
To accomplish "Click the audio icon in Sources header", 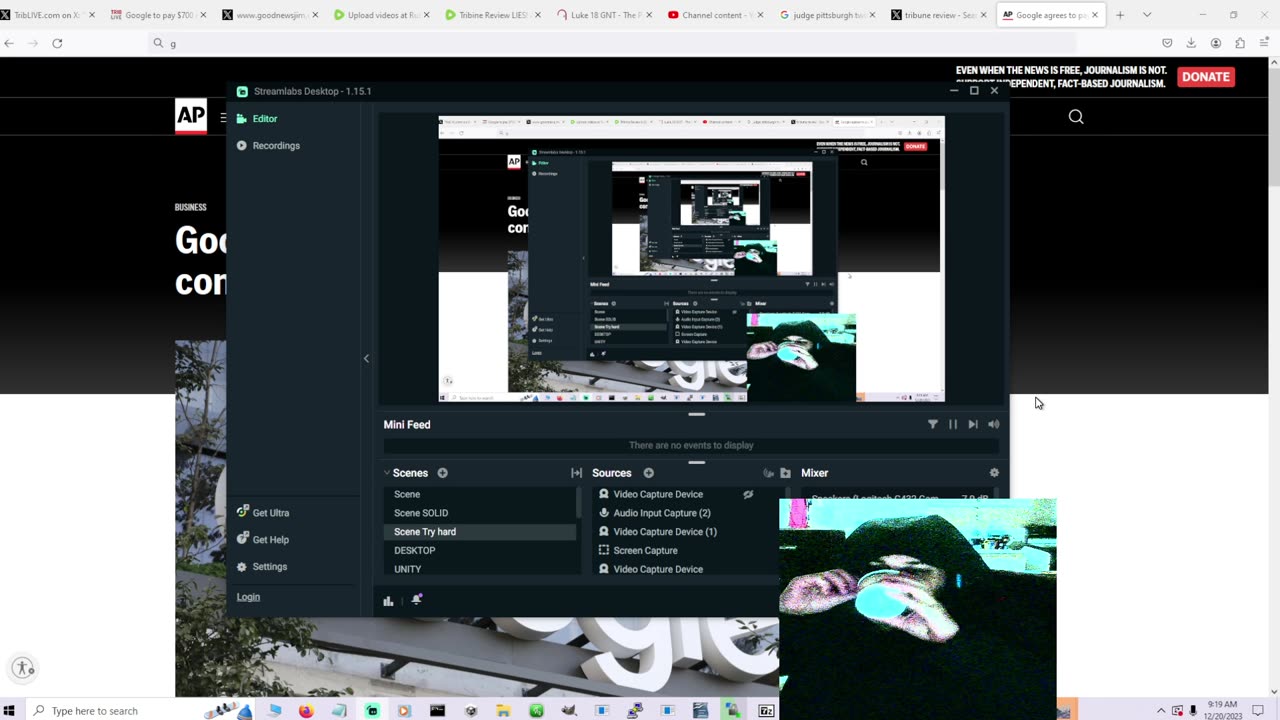I will [x=768, y=473].
